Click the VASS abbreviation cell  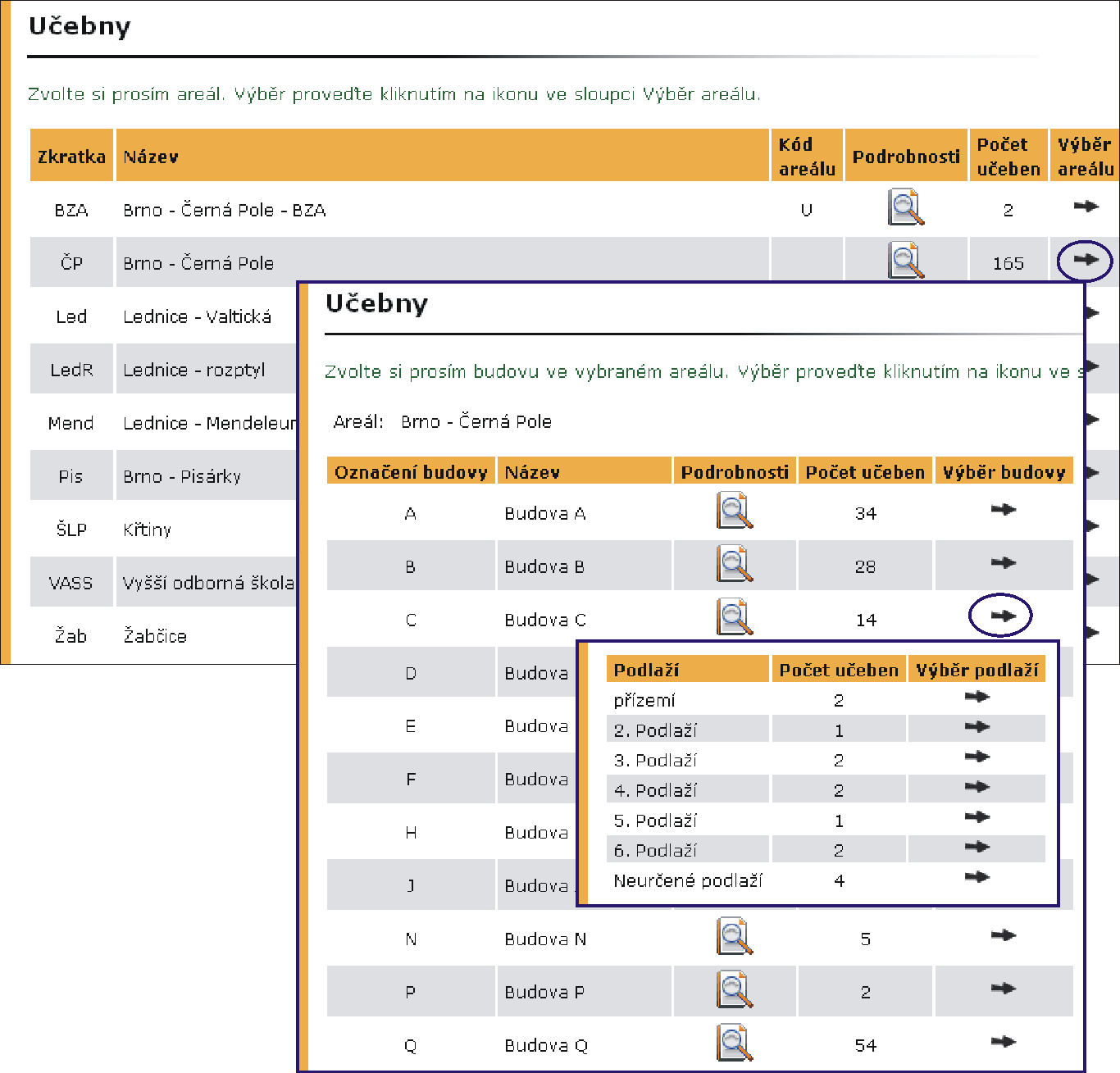pos(71,583)
